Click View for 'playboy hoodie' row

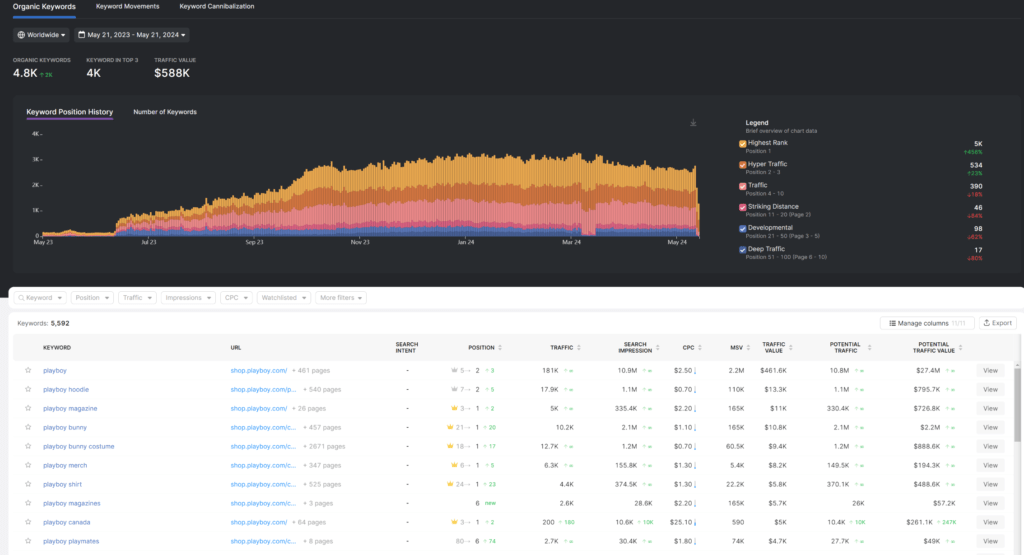pyautogui.click(x=991, y=390)
